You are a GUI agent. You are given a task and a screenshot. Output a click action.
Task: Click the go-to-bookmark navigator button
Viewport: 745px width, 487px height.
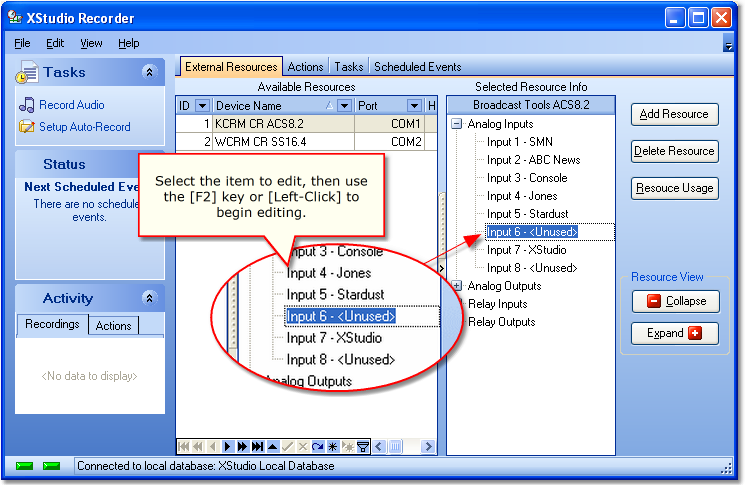[x=348, y=447]
